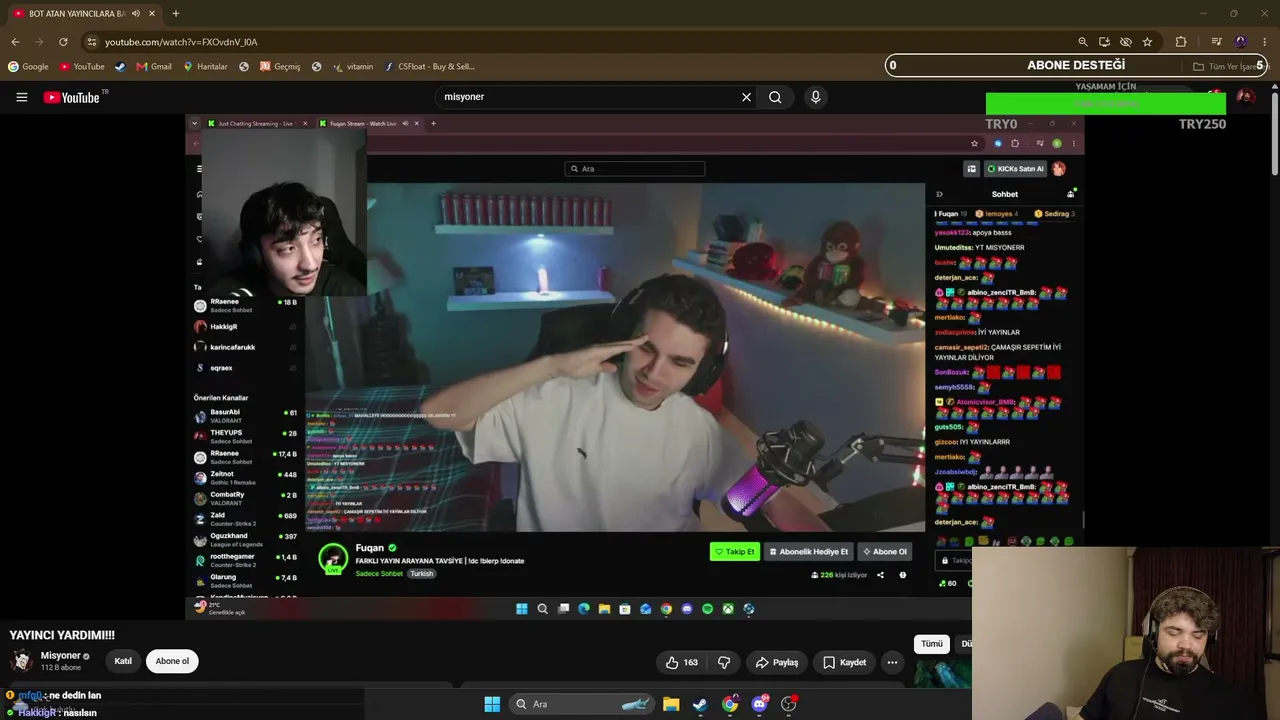Dislike the video

(724, 662)
